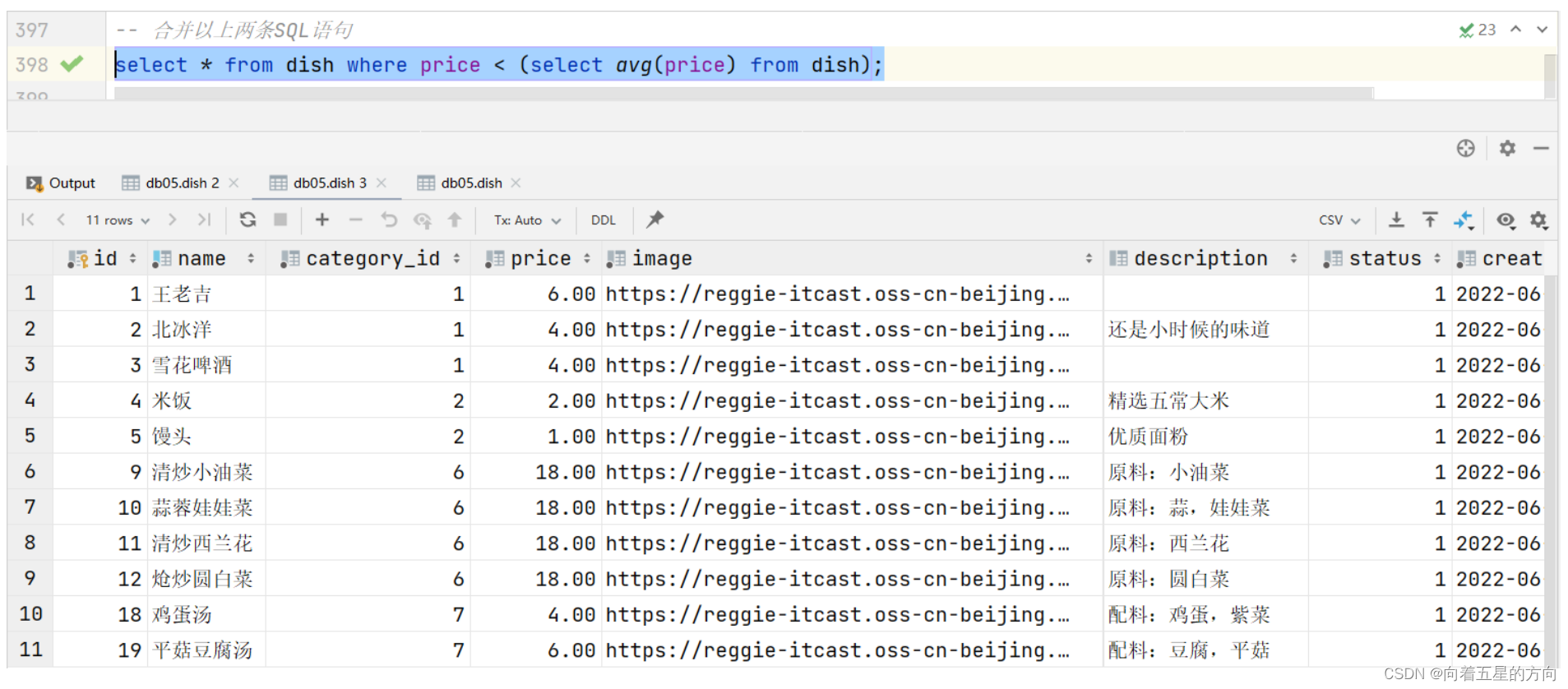
Task: Select the cell 王老吉
Action: click(208, 294)
